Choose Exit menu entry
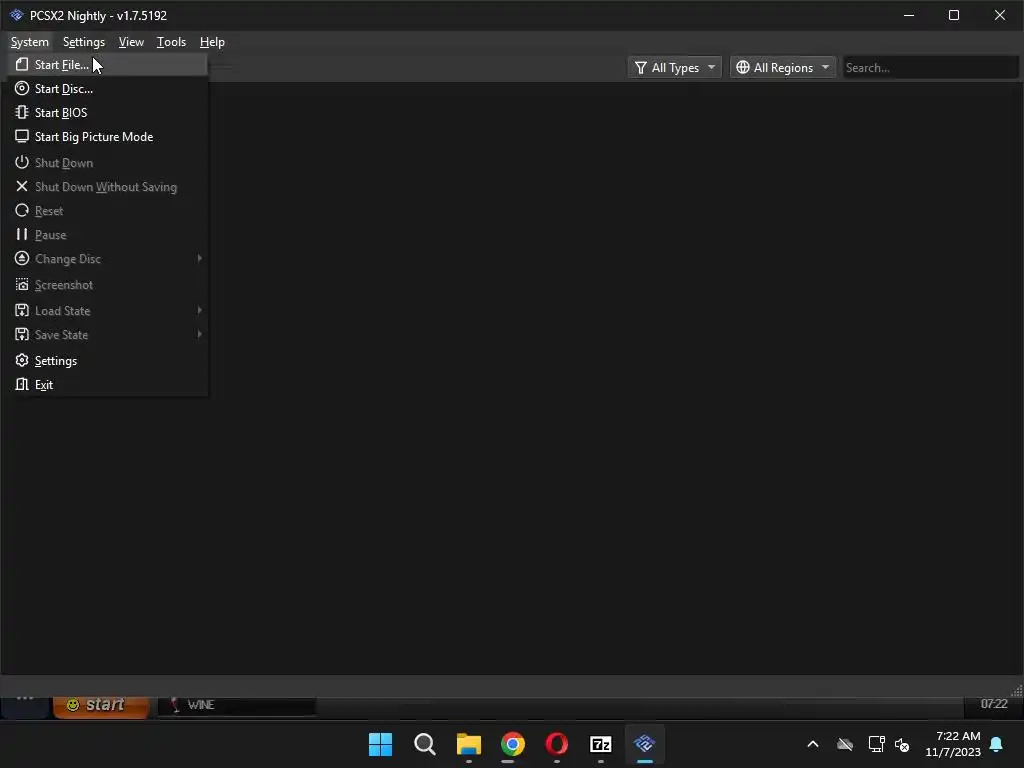 (x=108, y=385)
